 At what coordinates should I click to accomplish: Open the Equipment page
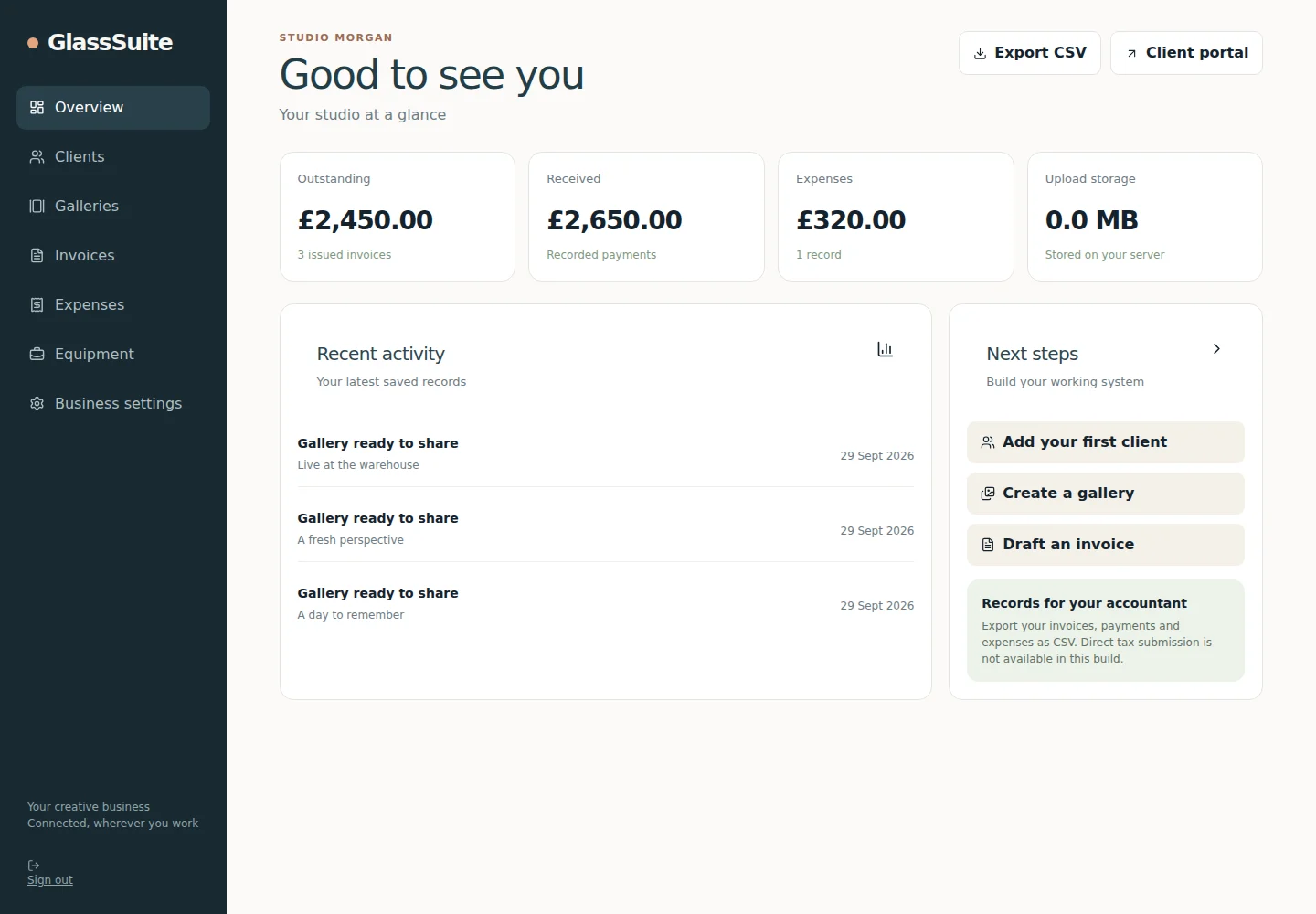[113, 355]
